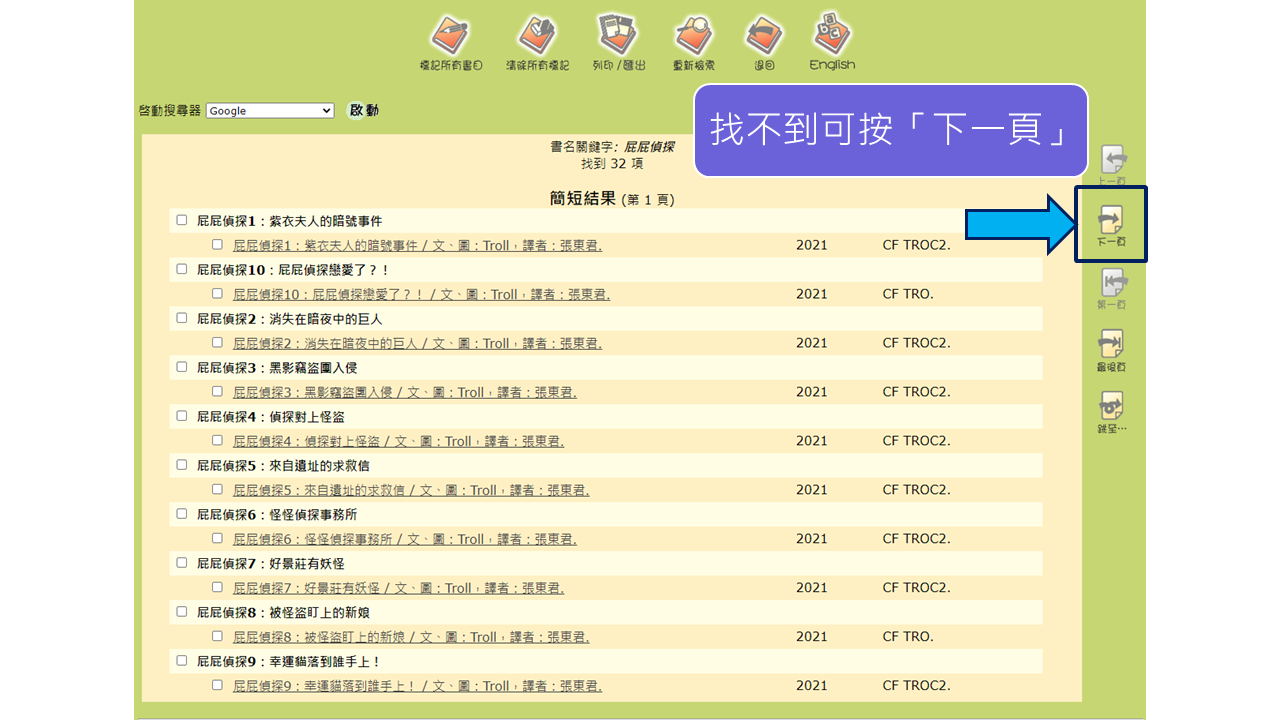
Task: Tick the checkbox beside the 屁屁偵探7 record link
Action: coord(217,587)
